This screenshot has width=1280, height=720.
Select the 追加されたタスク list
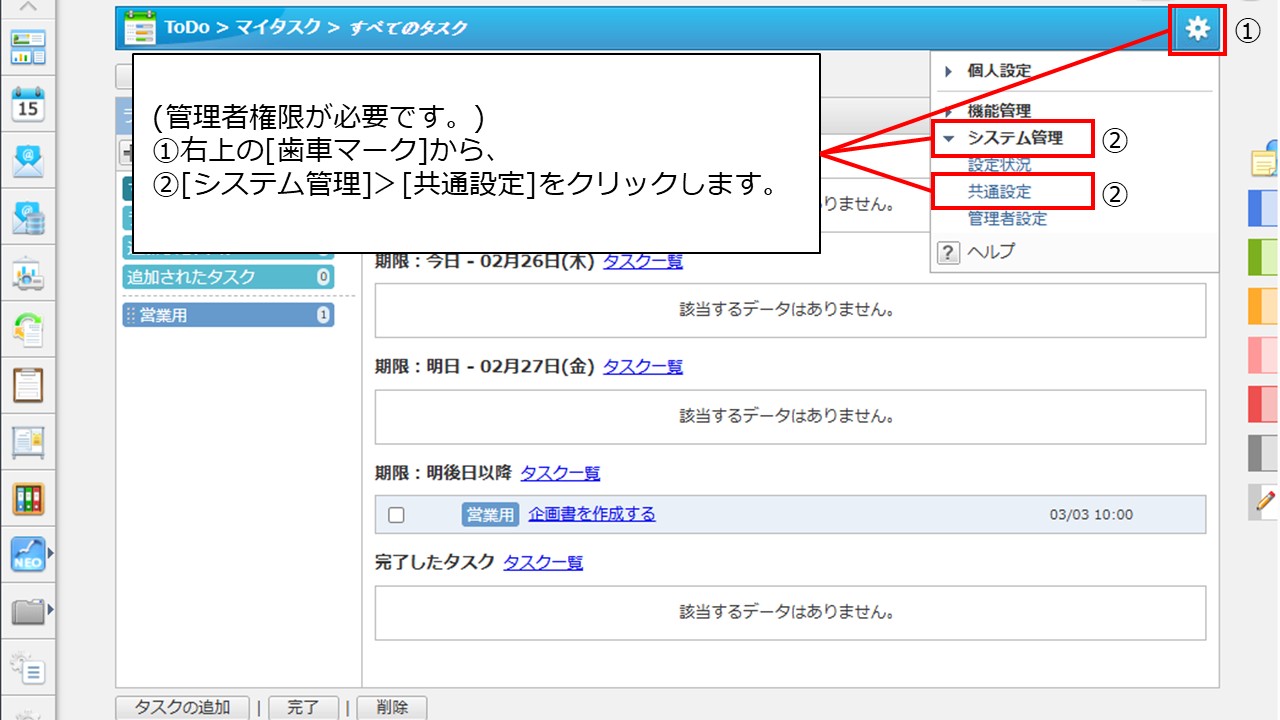click(x=228, y=277)
